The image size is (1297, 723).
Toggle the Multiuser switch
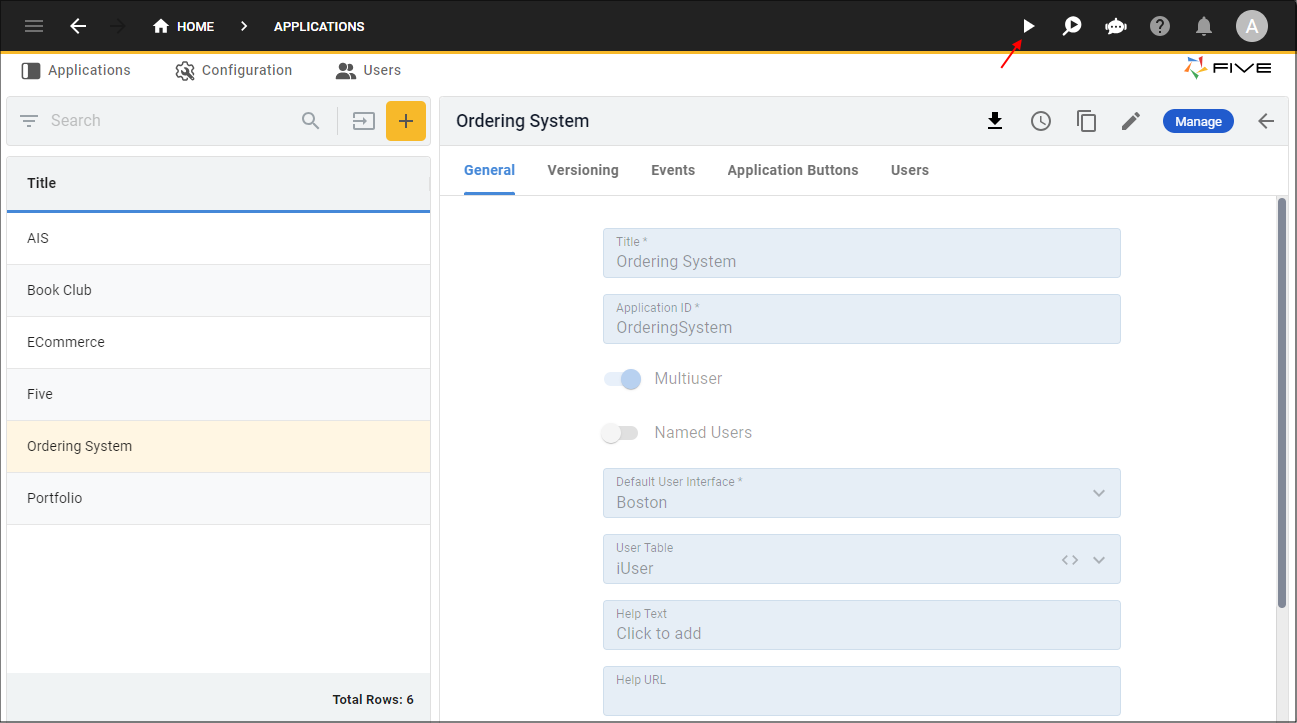(x=622, y=379)
